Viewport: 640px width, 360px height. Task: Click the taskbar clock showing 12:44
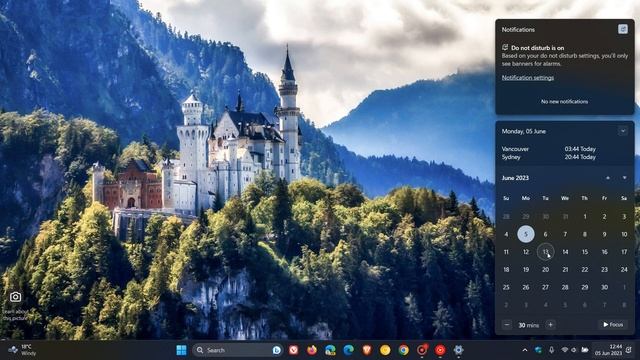pos(608,350)
